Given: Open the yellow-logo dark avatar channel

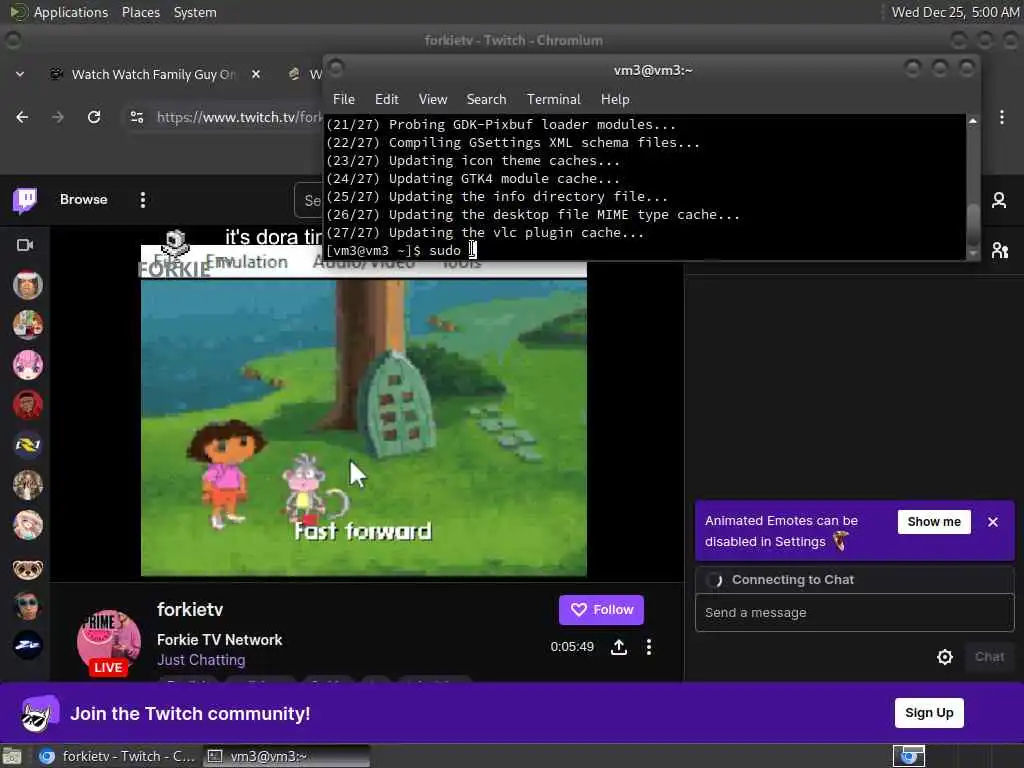Looking at the screenshot, I should tap(27, 445).
